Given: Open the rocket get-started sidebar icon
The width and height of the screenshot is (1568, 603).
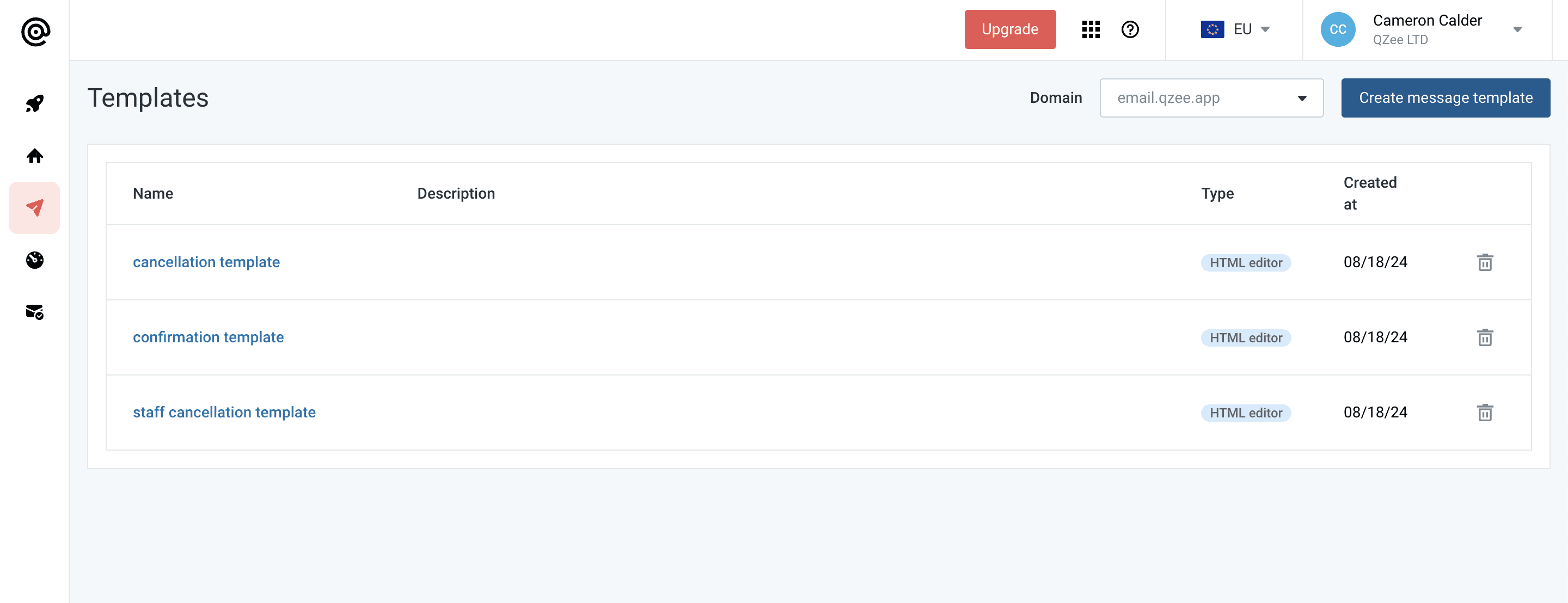Looking at the screenshot, I should (x=35, y=103).
